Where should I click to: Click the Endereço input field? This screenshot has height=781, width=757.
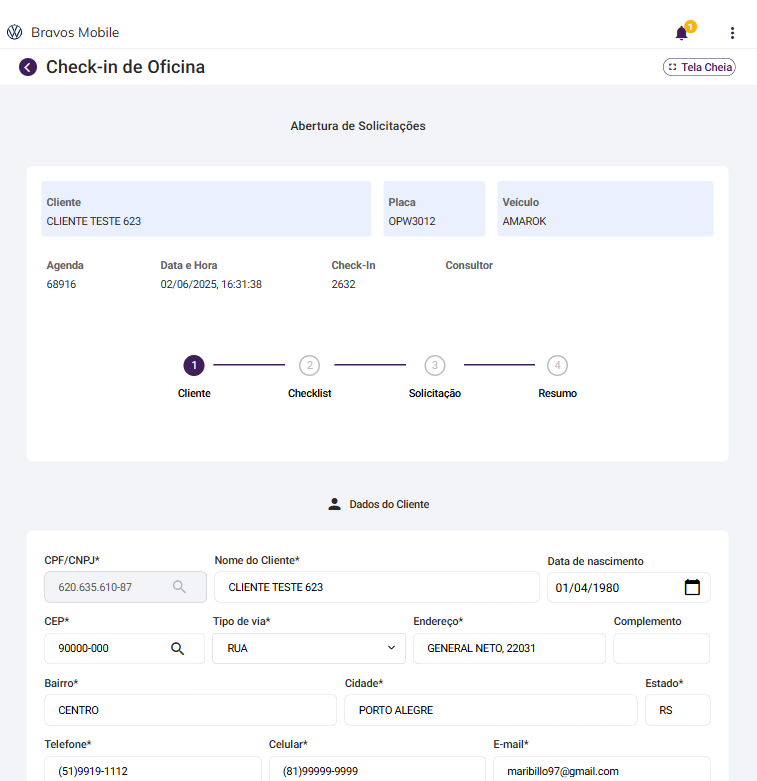[x=509, y=648]
